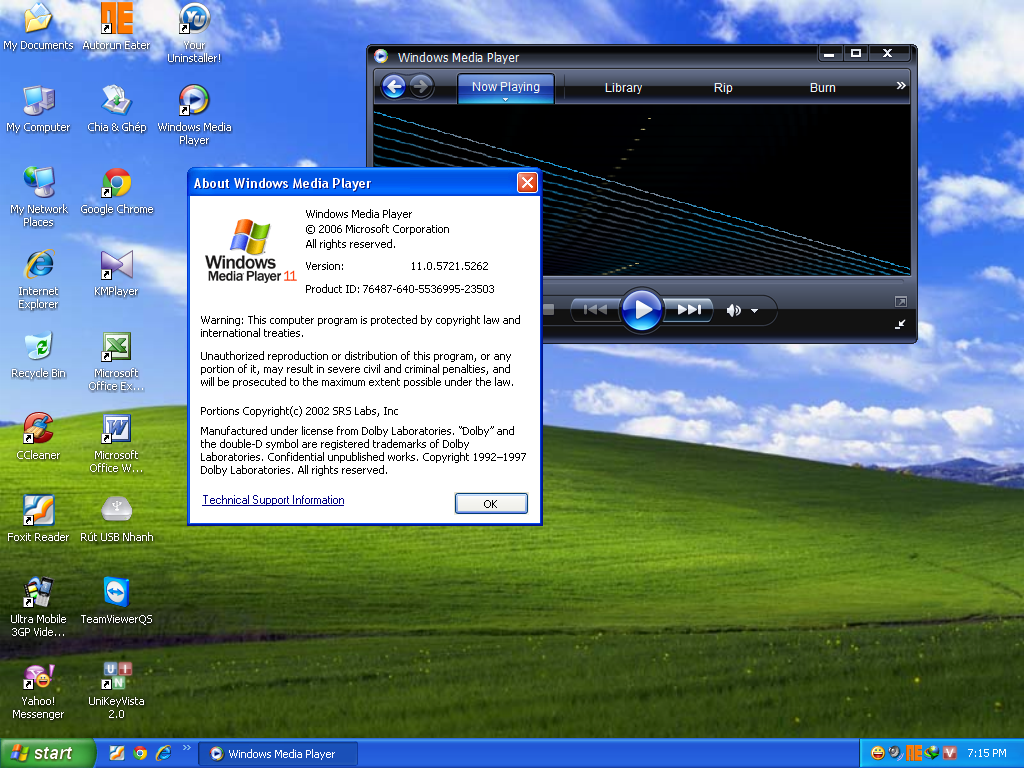Launch Chrome from the Quick Launch bar
1024x768 pixels.
[140, 753]
